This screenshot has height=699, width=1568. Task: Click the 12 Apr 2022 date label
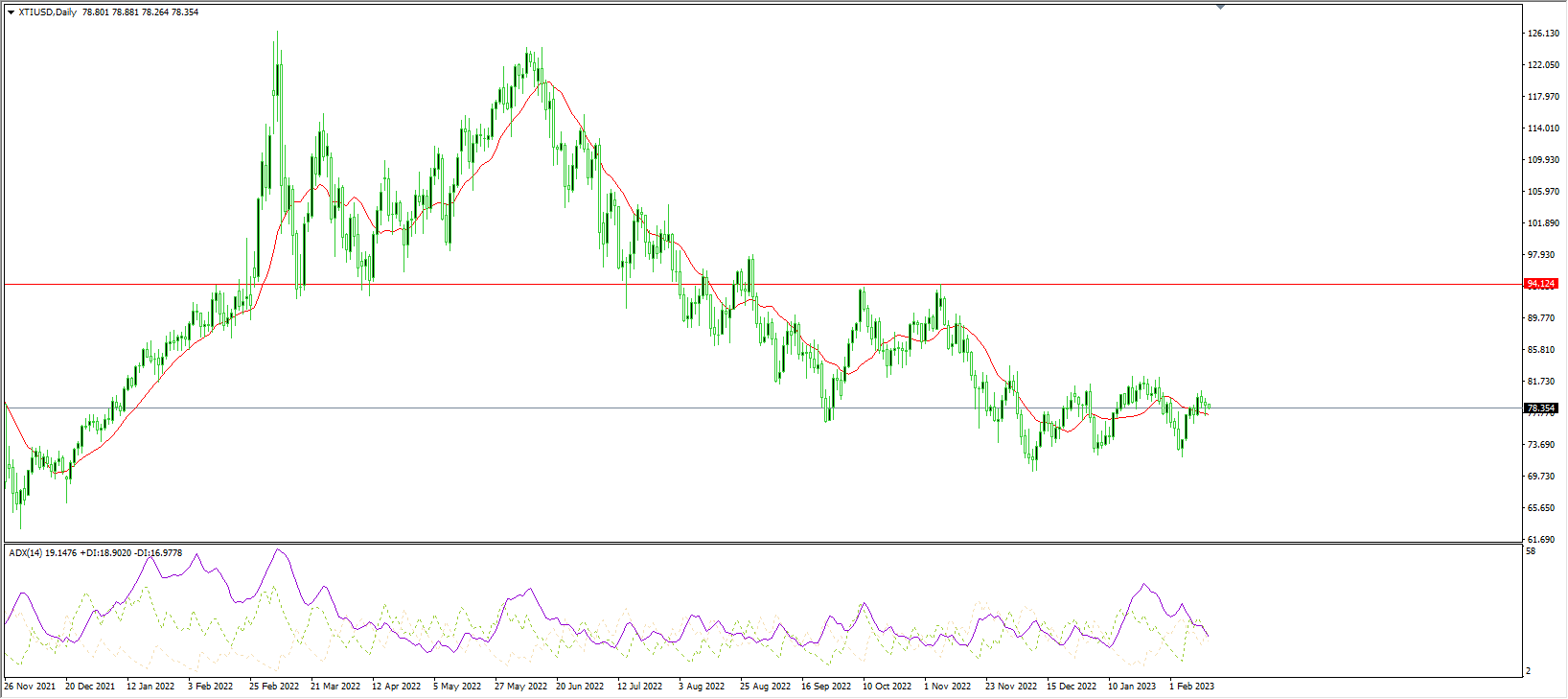(397, 687)
